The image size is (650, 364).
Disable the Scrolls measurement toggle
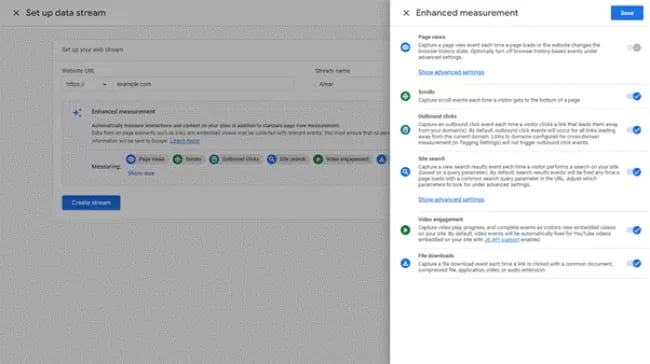pyautogui.click(x=634, y=96)
